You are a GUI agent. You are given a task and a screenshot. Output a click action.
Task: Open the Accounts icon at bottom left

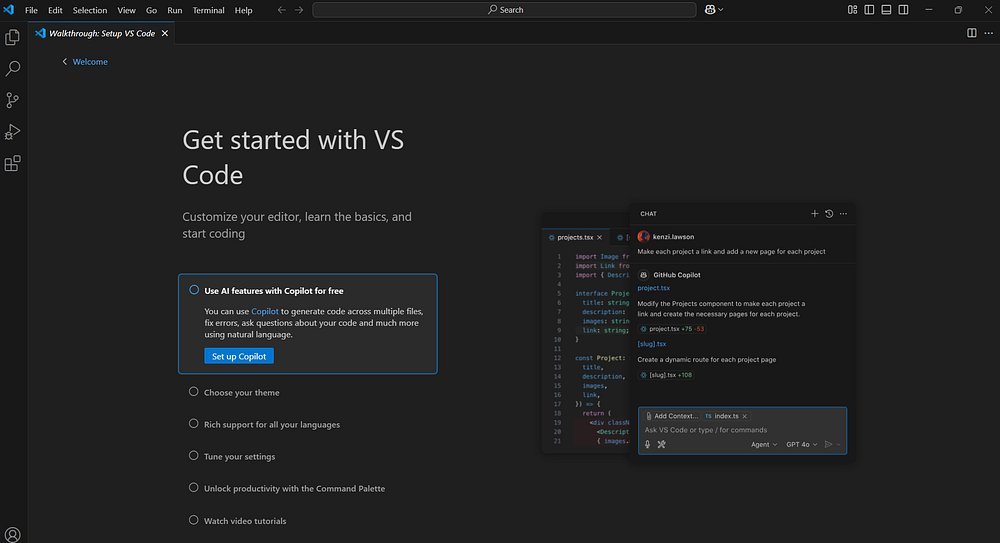(13, 535)
